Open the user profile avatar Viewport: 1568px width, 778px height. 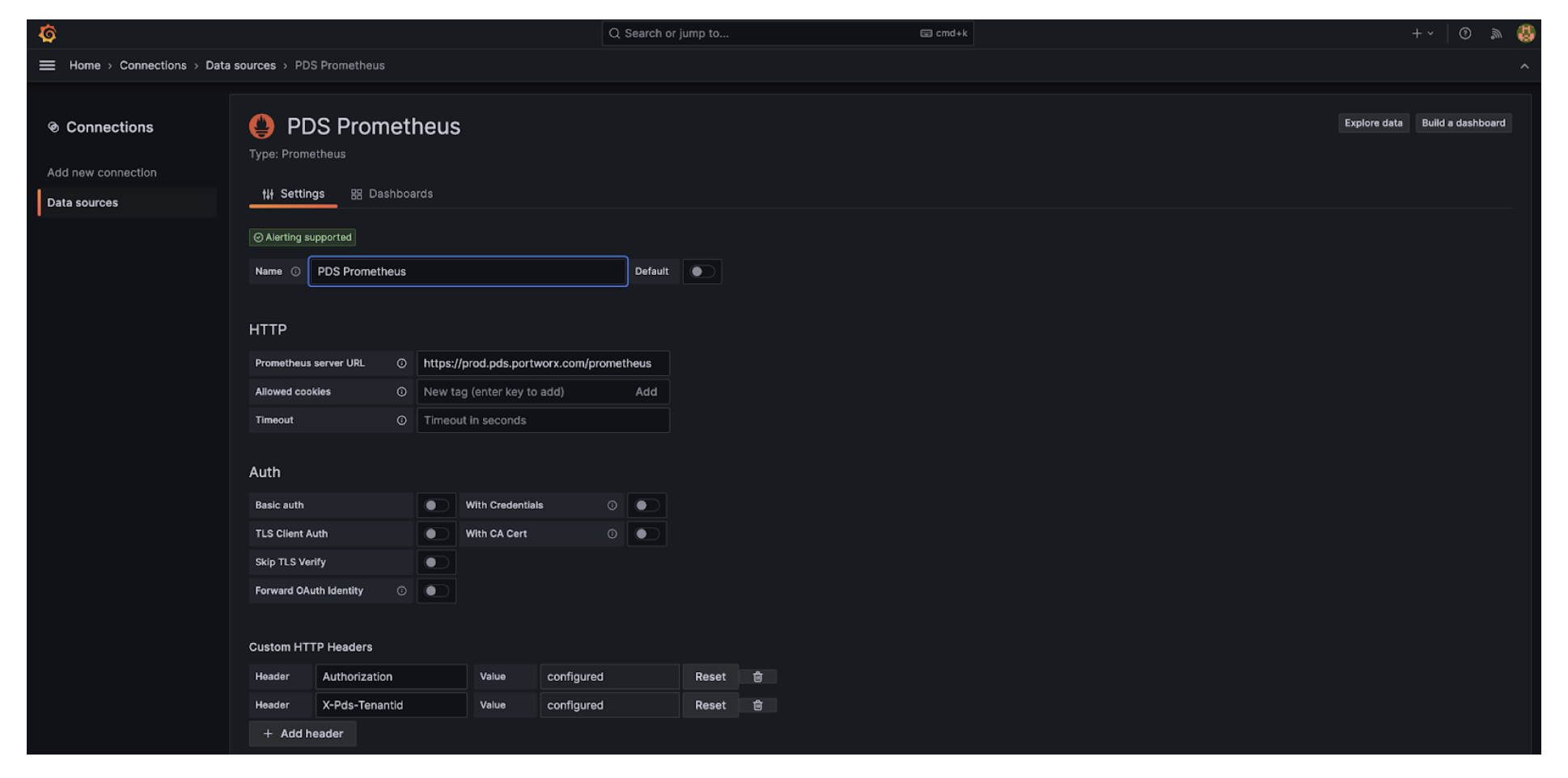click(x=1526, y=33)
